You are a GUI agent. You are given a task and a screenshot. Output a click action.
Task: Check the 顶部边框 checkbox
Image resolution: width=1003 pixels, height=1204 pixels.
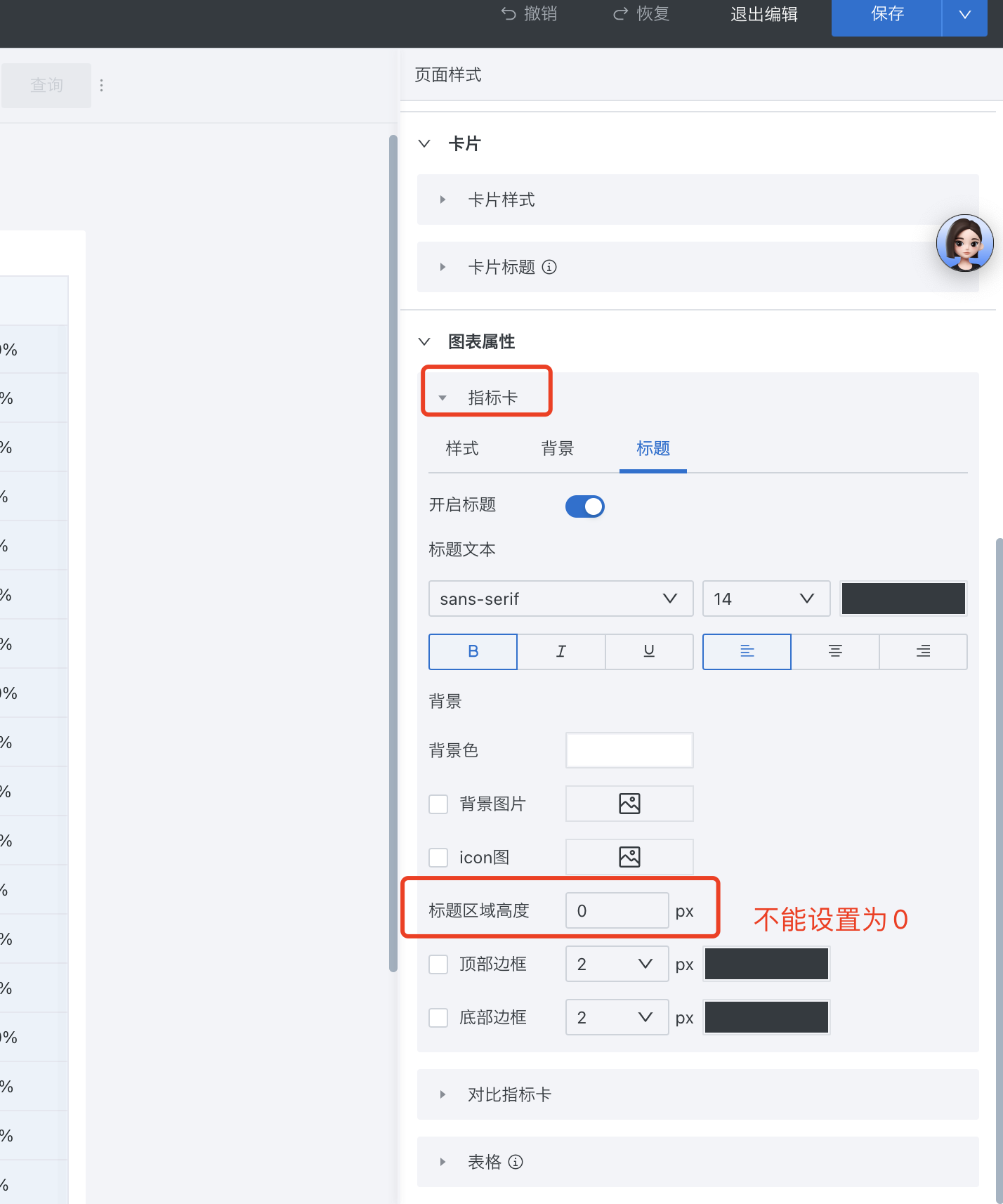tap(438, 964)
